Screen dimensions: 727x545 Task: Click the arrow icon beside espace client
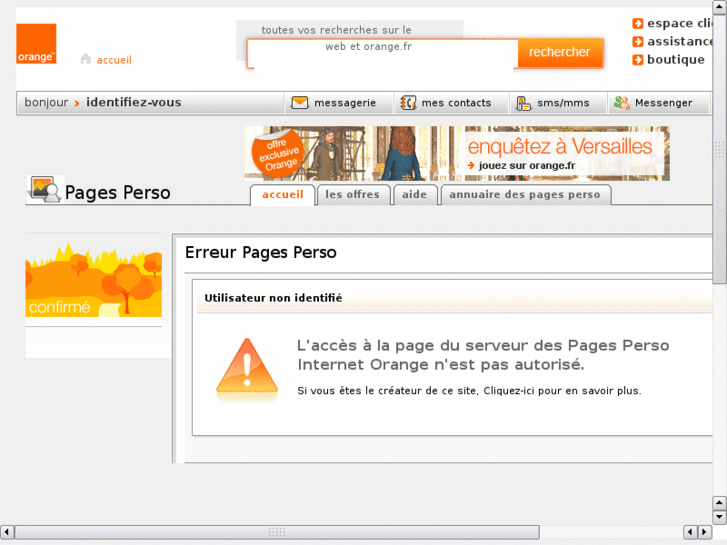(638, 23)
